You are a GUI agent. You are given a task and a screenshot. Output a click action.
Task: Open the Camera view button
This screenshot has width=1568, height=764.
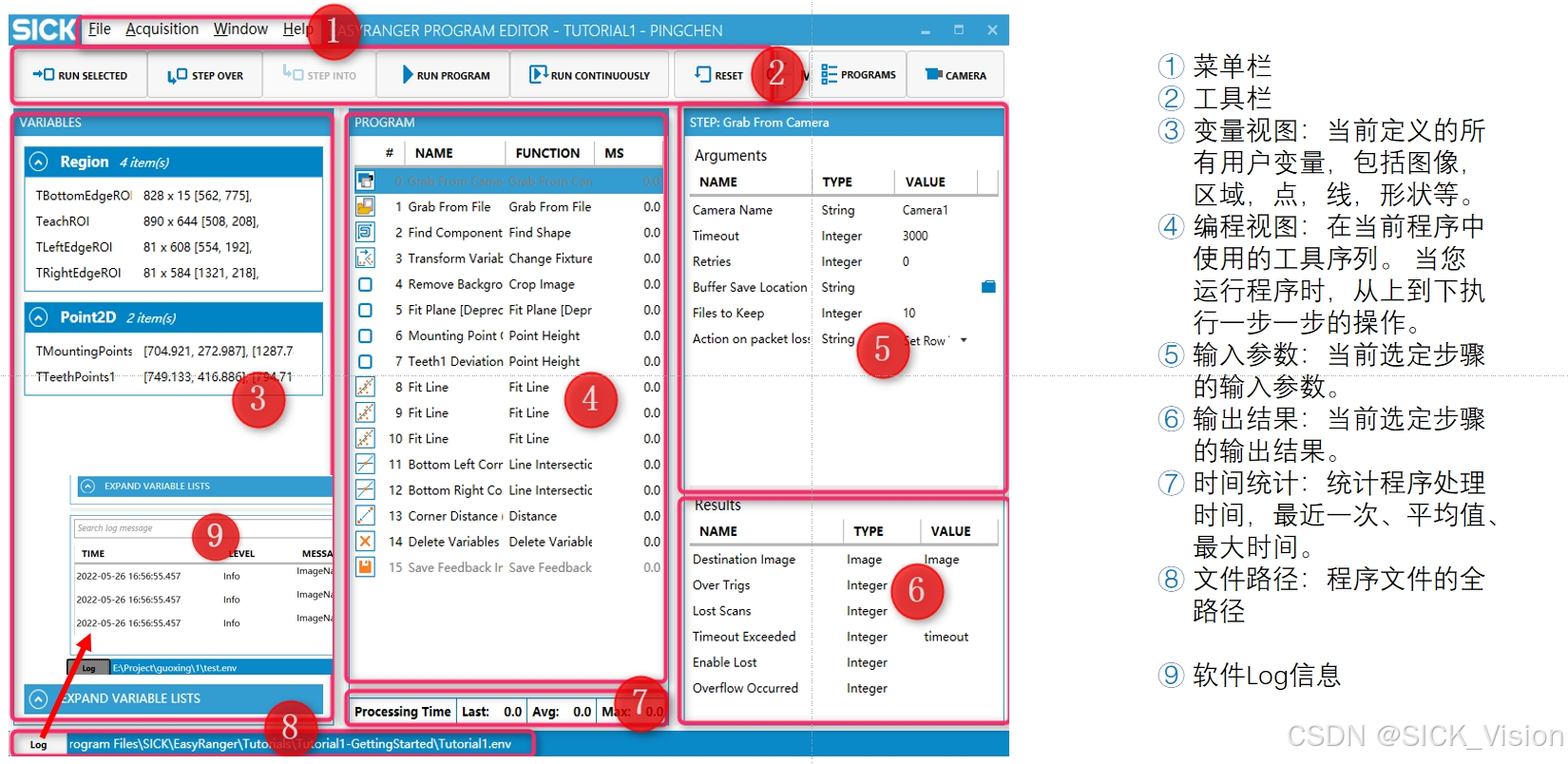[956, 75]
